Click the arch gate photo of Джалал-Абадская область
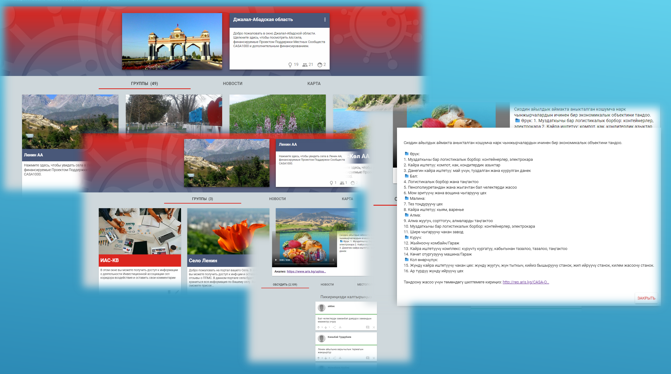 (172, 42)
